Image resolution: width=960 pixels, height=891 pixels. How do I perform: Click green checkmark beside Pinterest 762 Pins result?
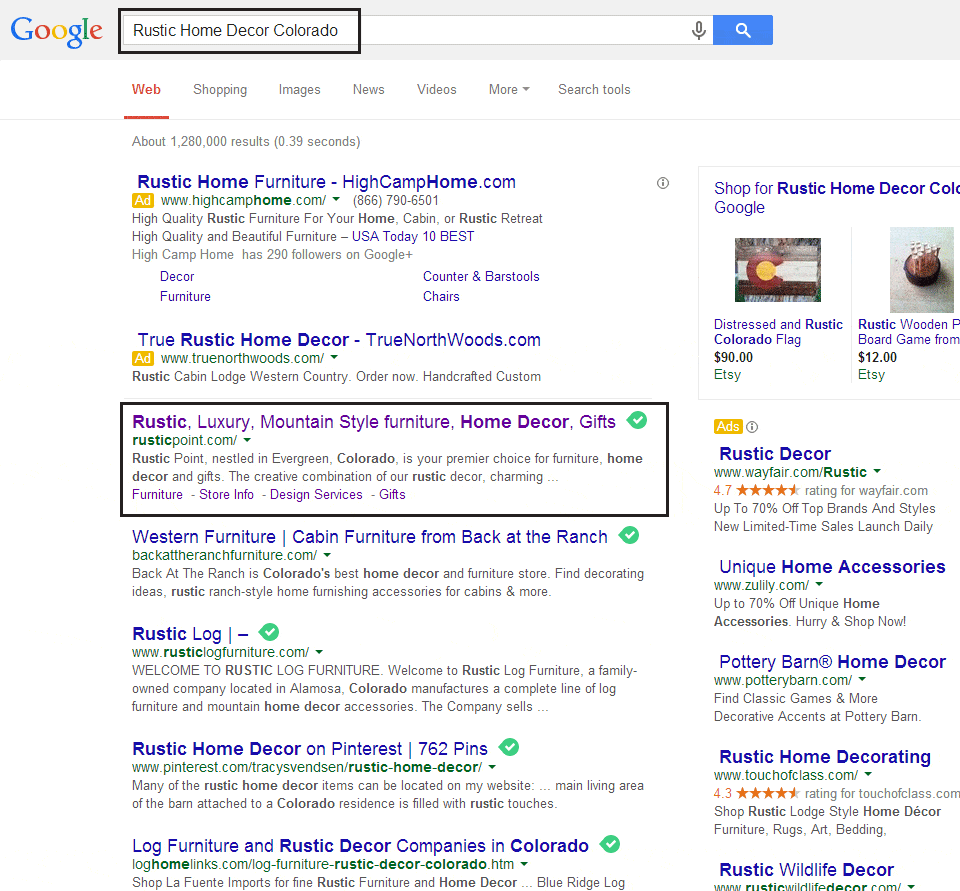tap(509, 747)
